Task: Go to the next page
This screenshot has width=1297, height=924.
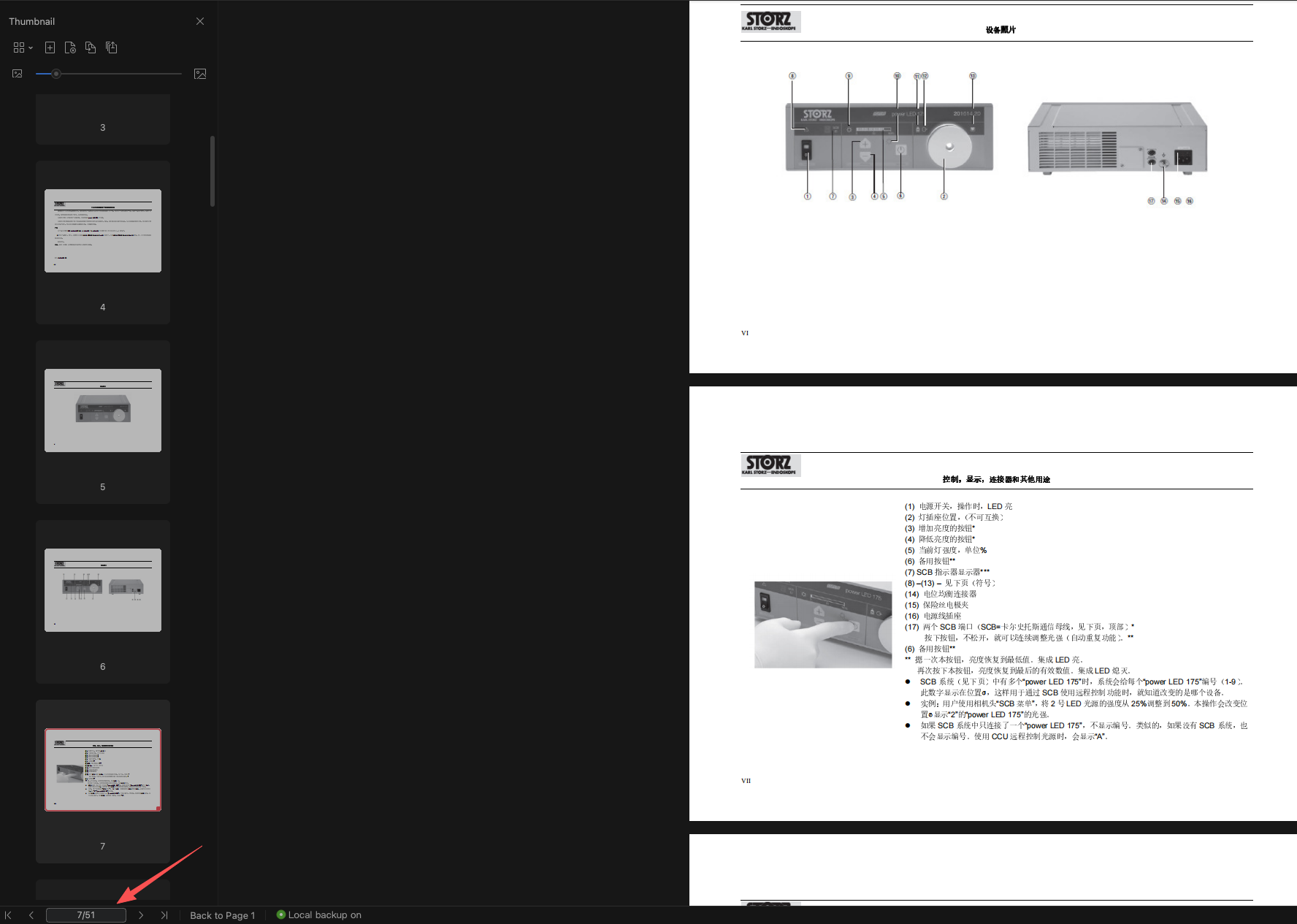Action: point(141,915)
